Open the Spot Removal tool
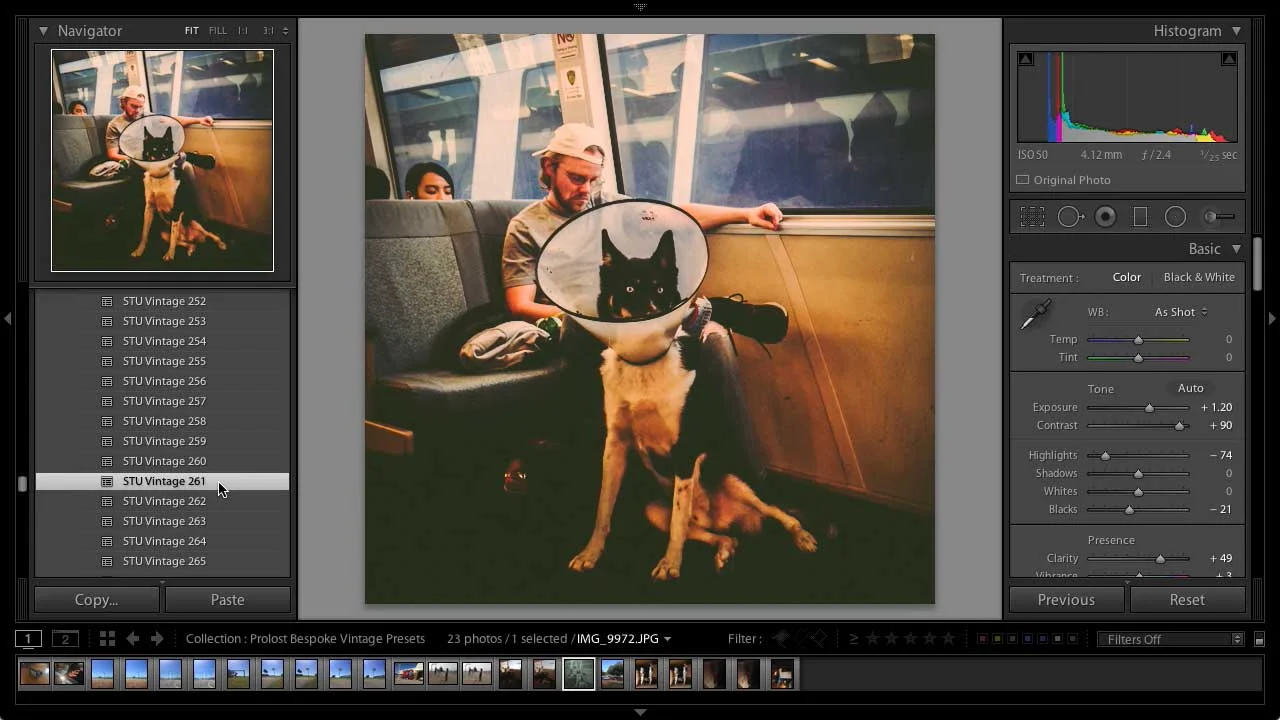Screen dimensions: 1280x720 (x=1070, y=216)
